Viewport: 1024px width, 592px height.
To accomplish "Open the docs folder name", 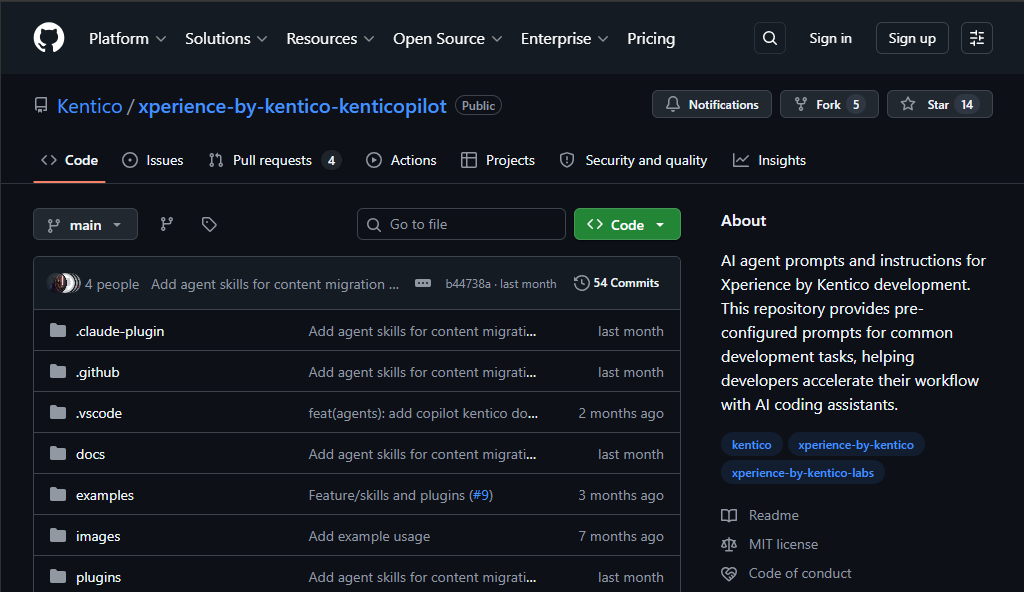I will point(90,454).
